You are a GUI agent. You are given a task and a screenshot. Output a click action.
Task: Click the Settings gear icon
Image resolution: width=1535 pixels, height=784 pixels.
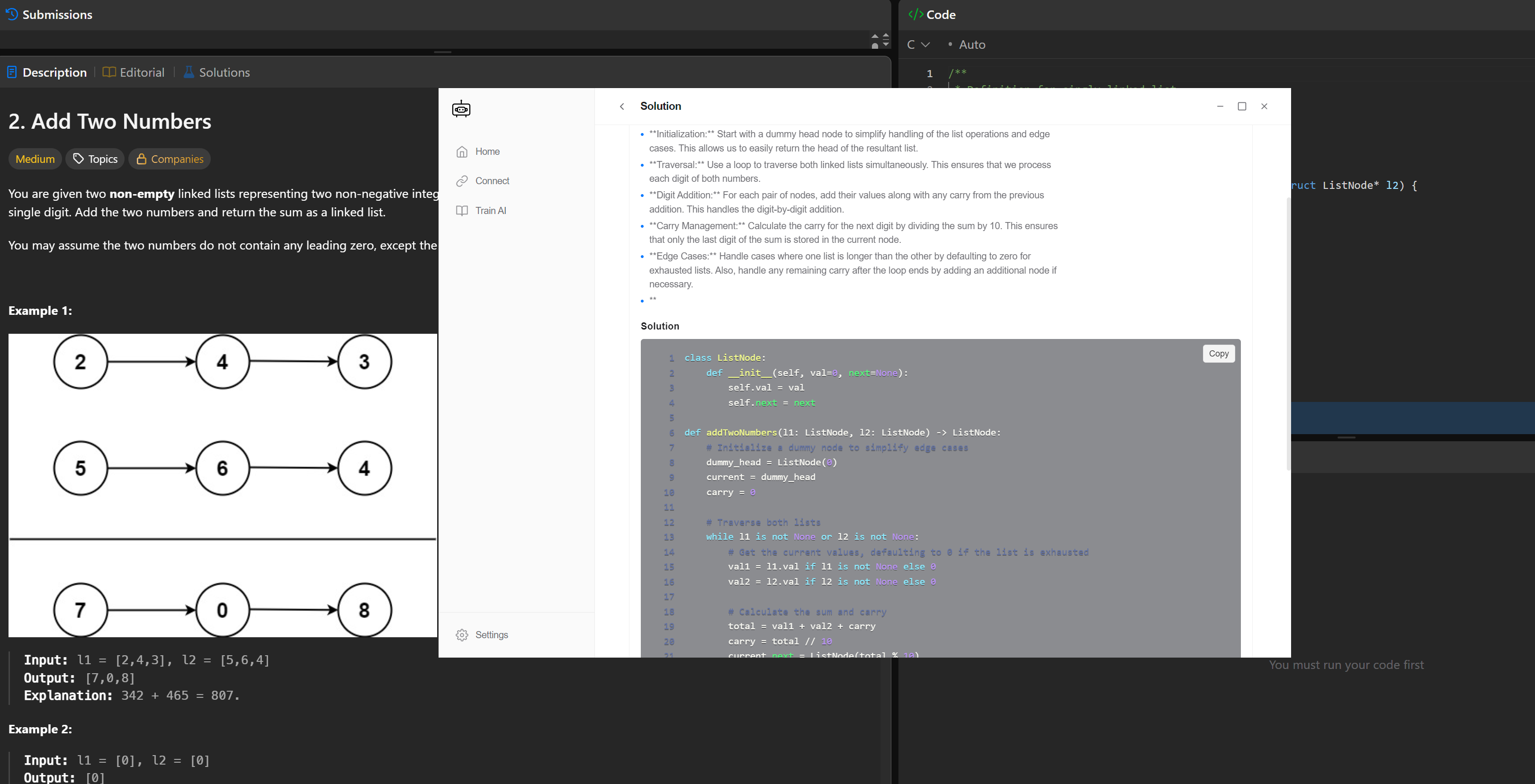pos(462,635)
